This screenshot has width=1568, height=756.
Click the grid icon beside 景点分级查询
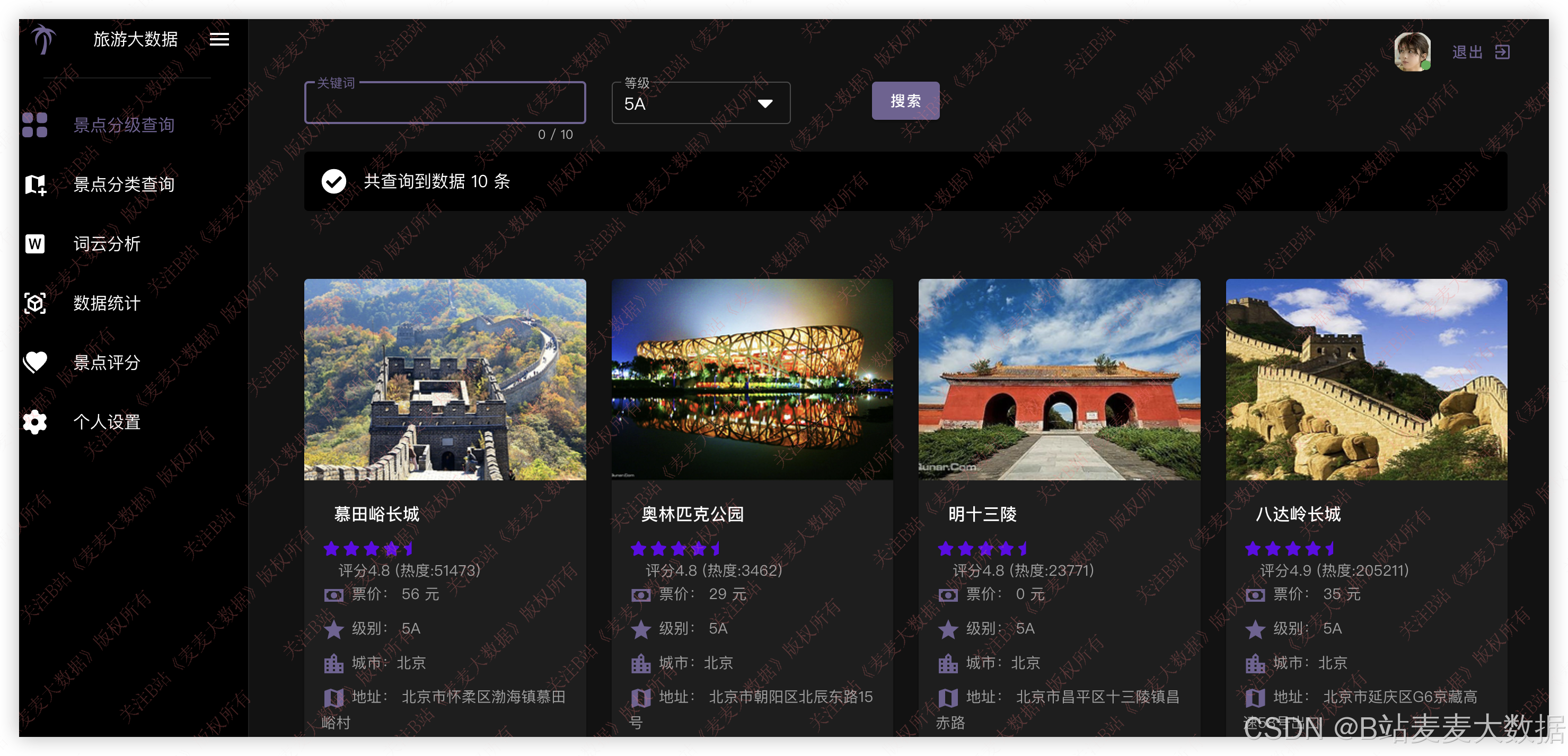pyautogui.click(x=34, y=125)
